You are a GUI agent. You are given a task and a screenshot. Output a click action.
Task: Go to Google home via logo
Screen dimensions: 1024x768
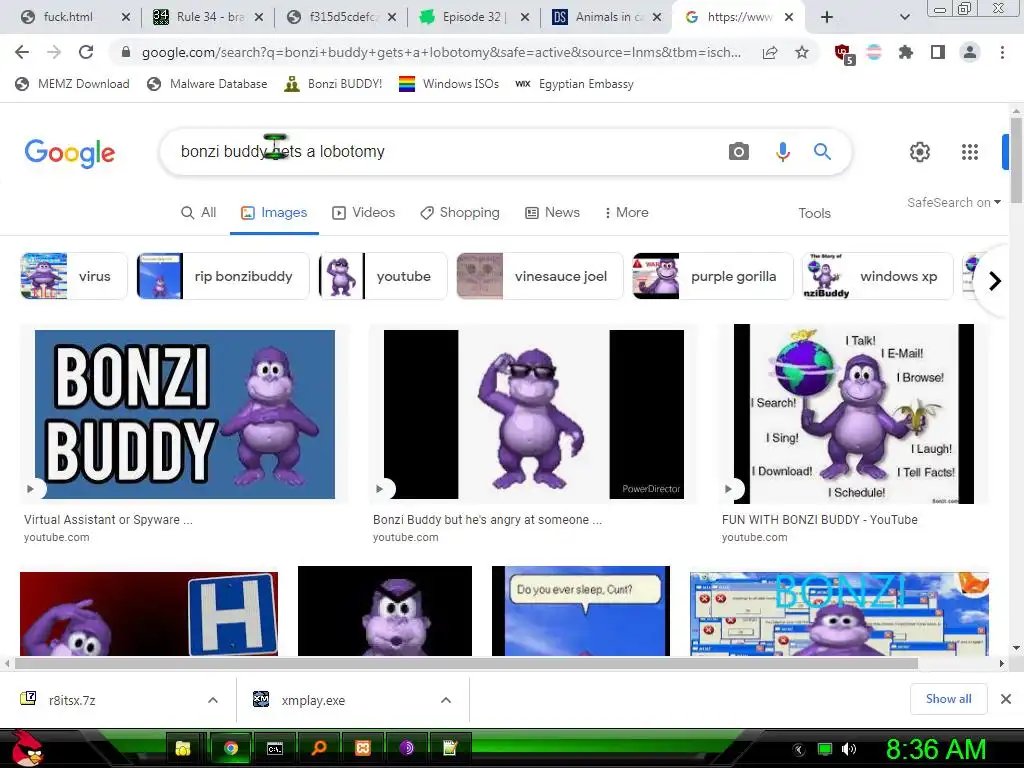pyautogui.click(x=70, y=153)
